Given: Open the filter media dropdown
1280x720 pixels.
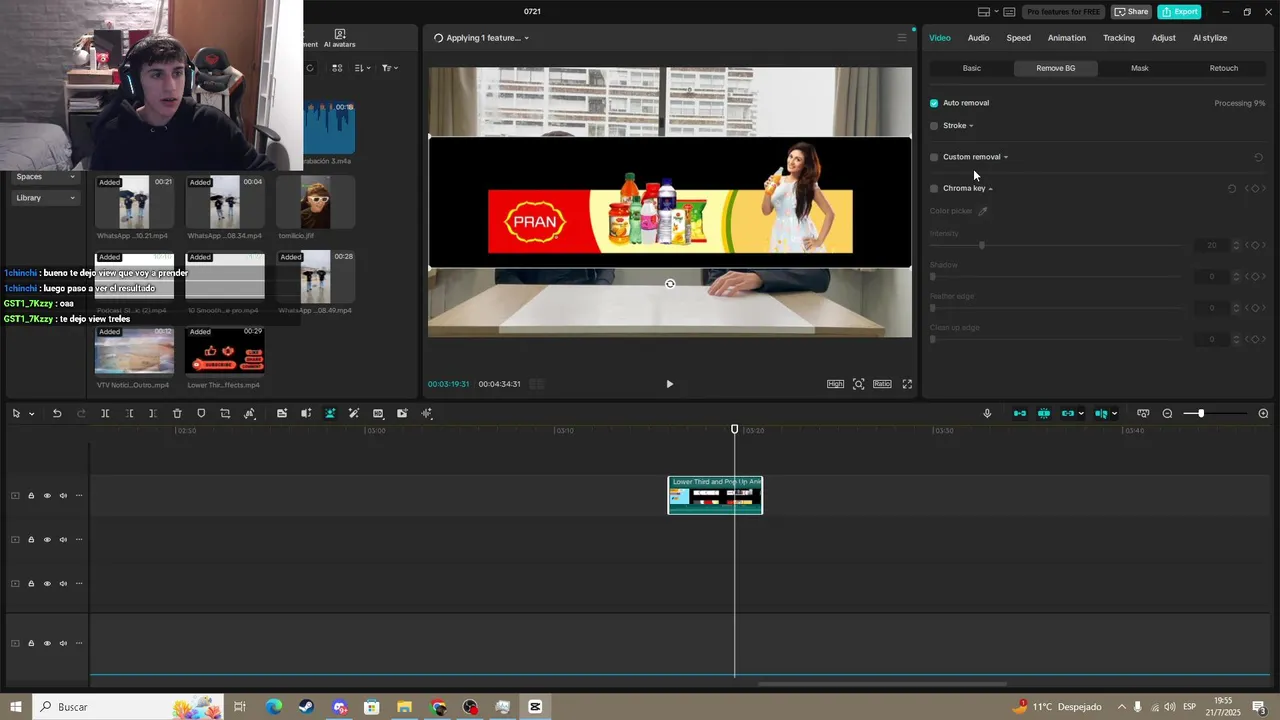Looking at the screenshot, I should (x=389, y=68).
